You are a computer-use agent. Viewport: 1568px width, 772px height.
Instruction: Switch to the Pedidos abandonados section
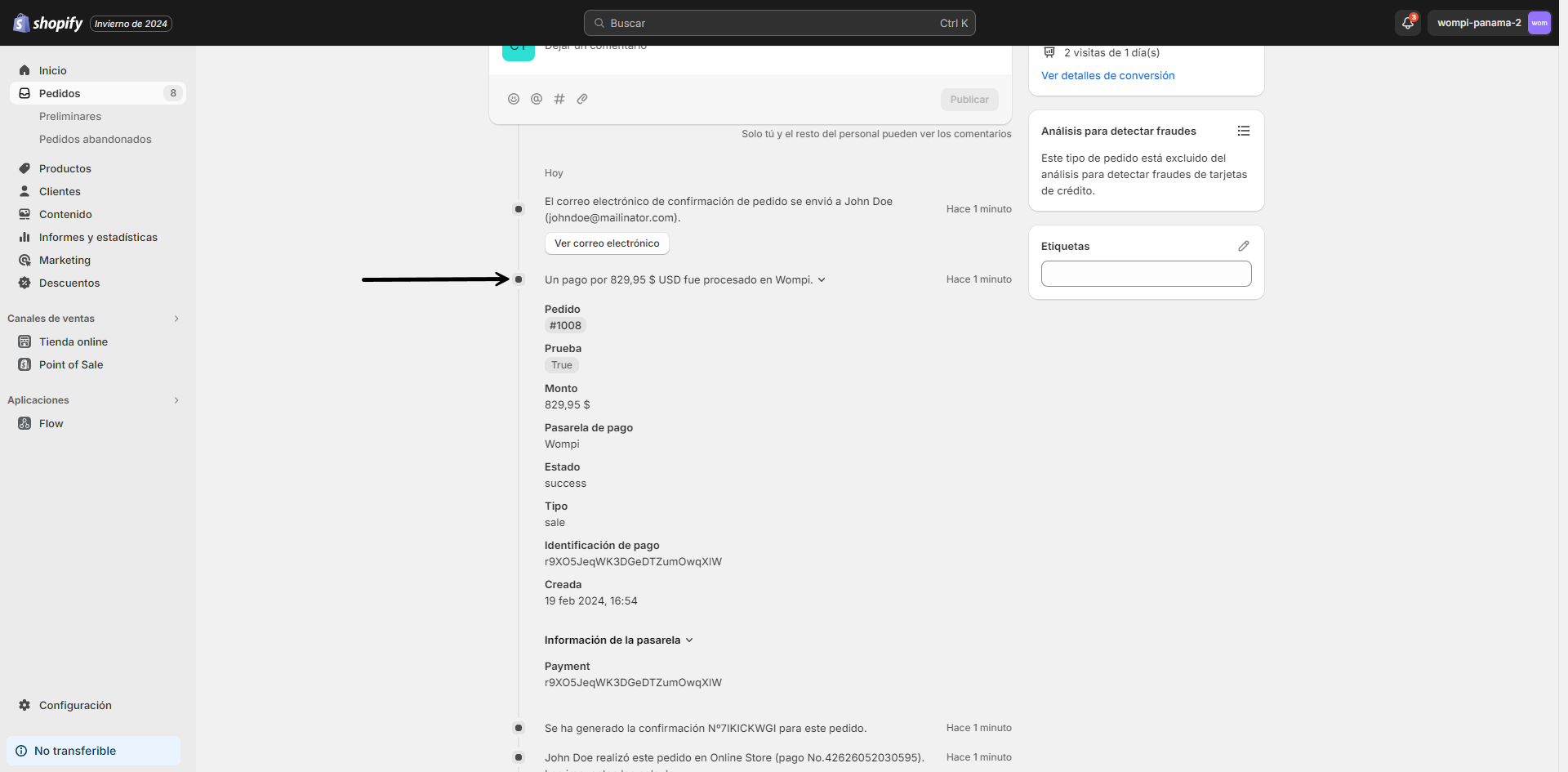(95, 139)
